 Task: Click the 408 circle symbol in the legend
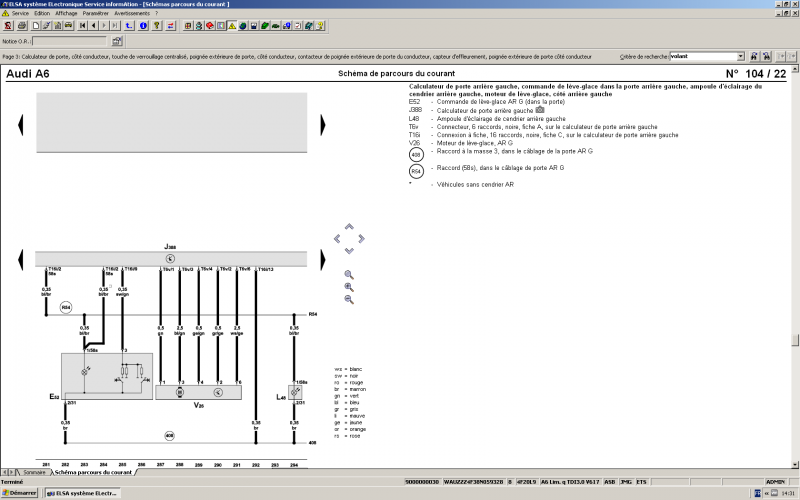416,154
